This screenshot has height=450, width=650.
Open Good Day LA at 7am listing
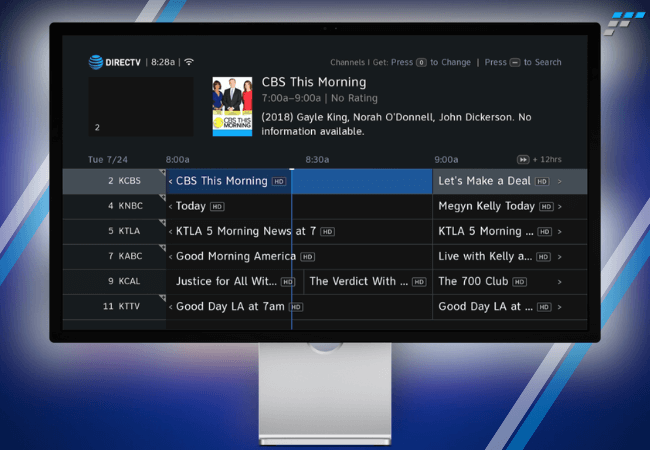[299, 307]
